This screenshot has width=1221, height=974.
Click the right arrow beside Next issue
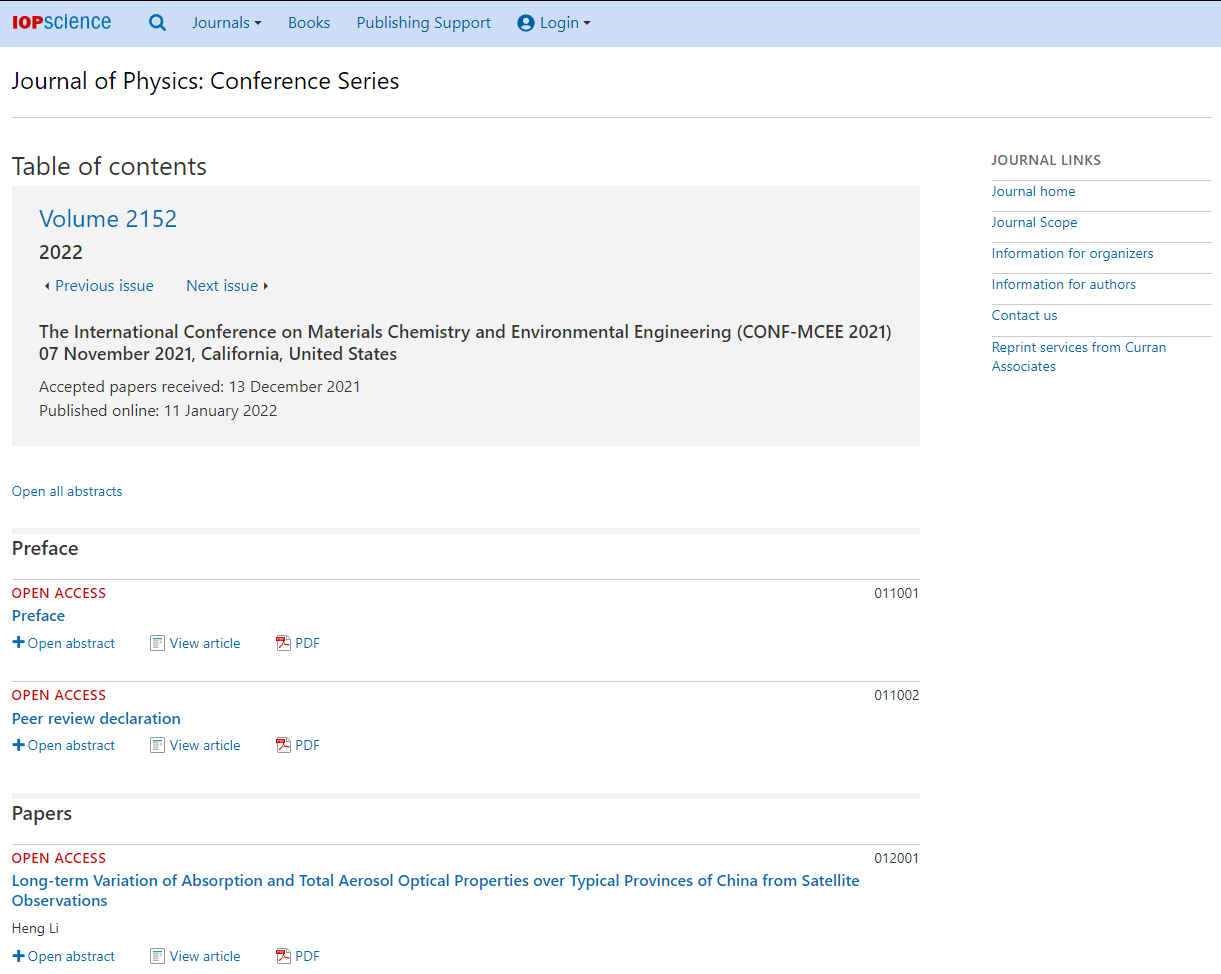point(266,286)
